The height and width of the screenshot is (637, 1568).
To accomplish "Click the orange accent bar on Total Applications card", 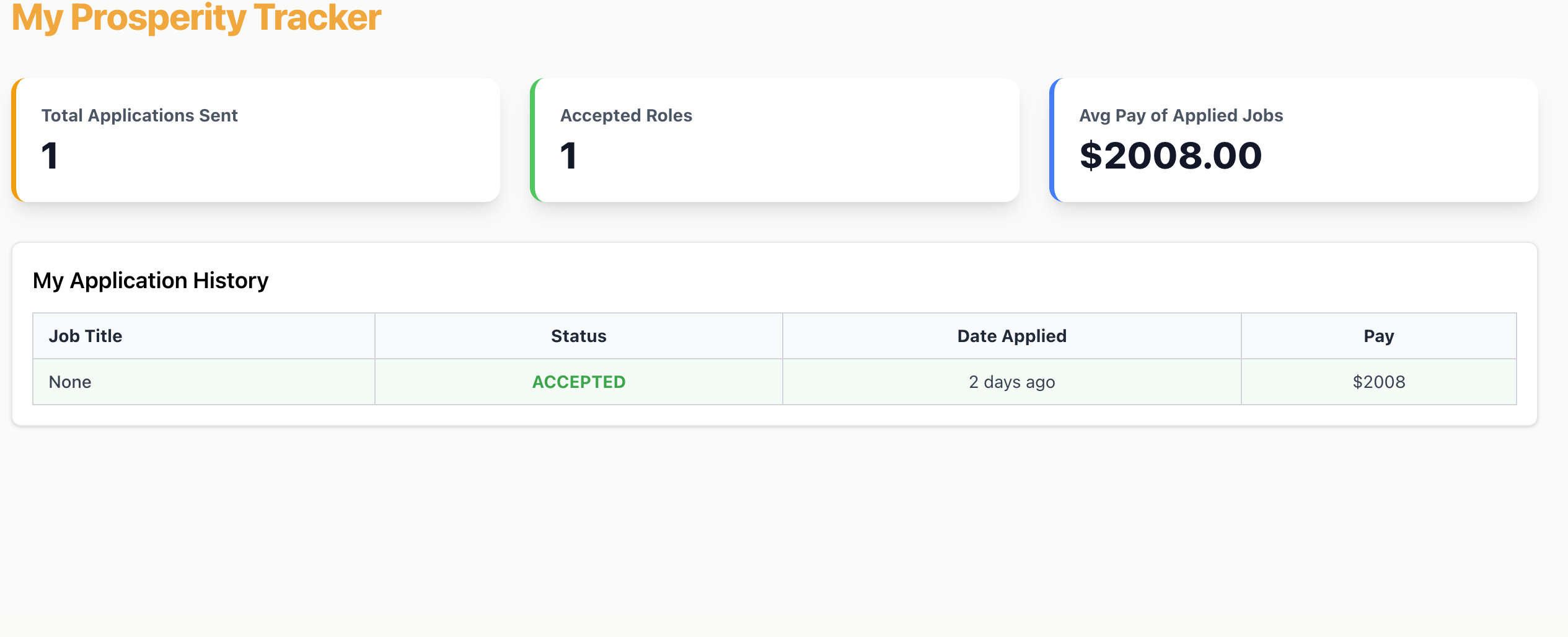I will (14, 140).
